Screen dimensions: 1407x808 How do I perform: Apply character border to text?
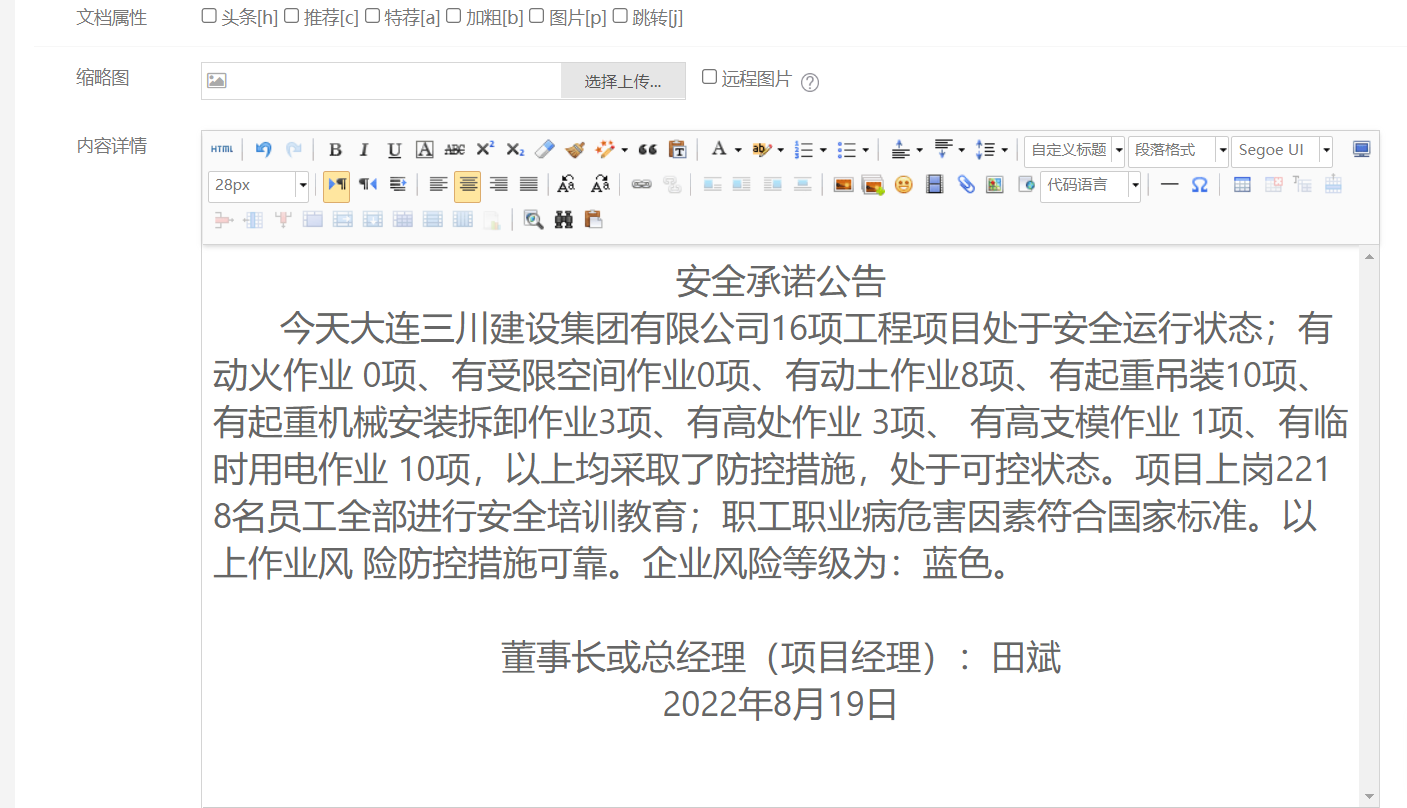point(424,150)
